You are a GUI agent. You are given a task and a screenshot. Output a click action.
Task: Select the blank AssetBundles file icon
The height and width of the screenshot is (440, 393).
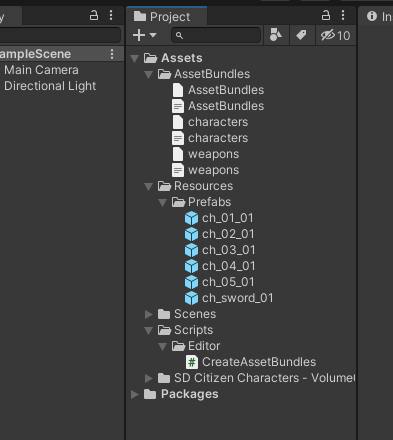click(178, 90)
